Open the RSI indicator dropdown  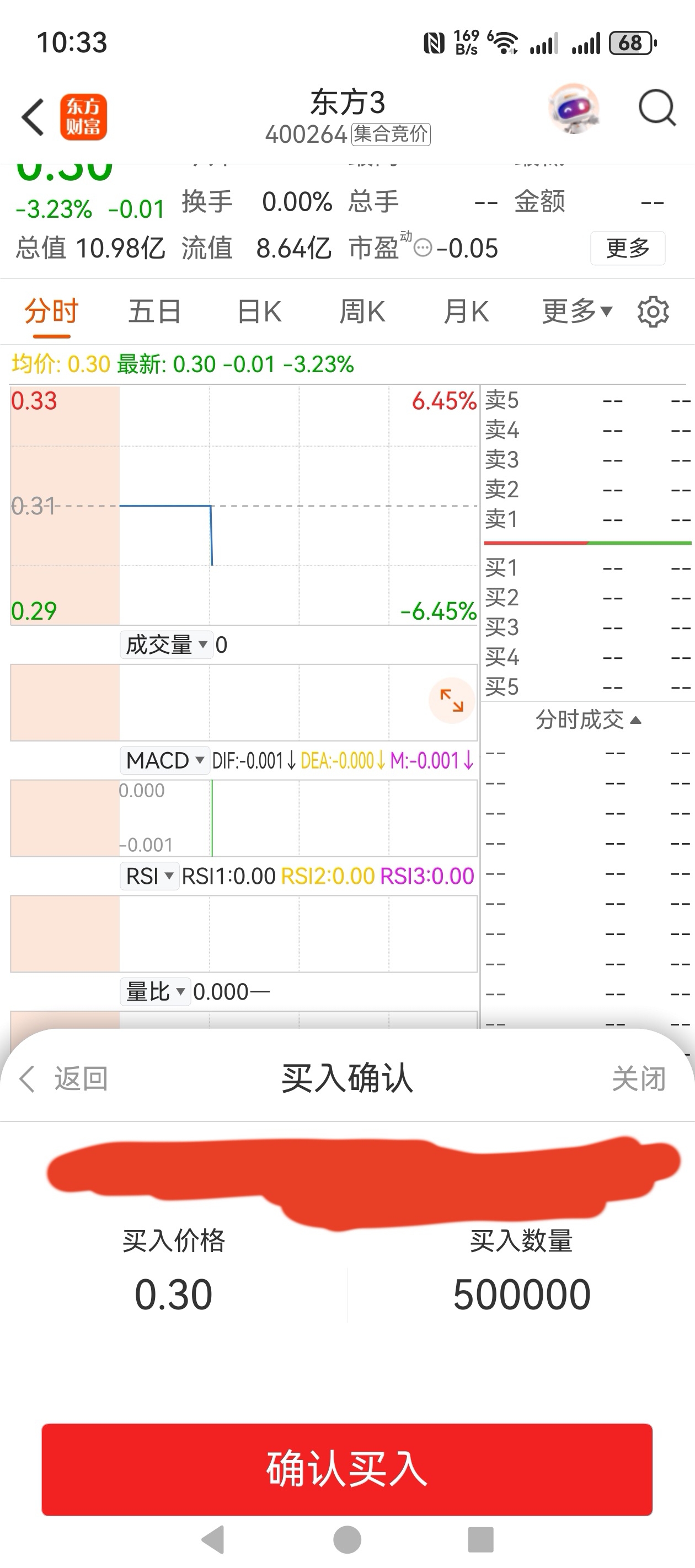[x=149, y=876]
